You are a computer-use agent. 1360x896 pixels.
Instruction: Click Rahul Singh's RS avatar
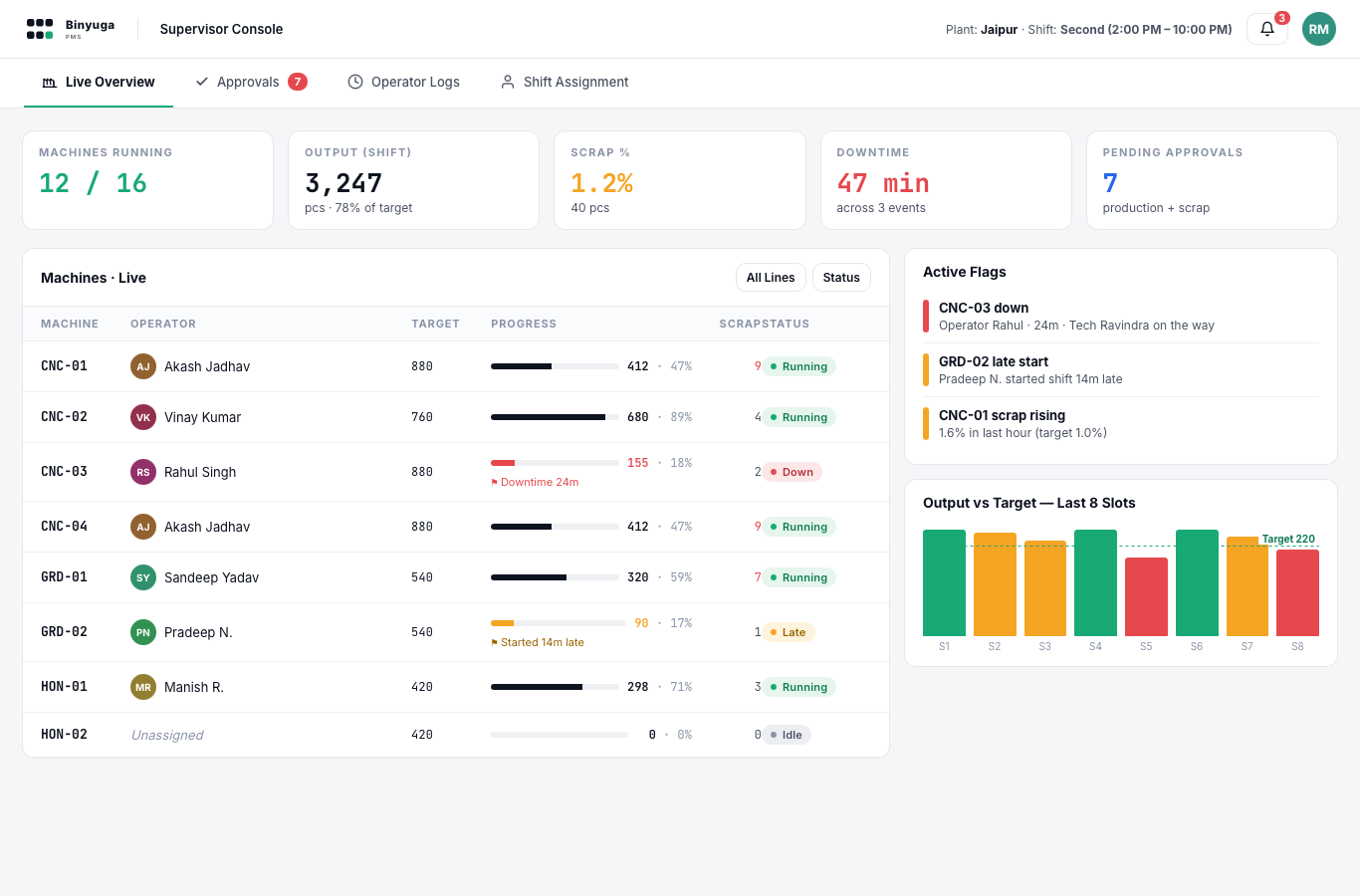click(x=143, y=472)
